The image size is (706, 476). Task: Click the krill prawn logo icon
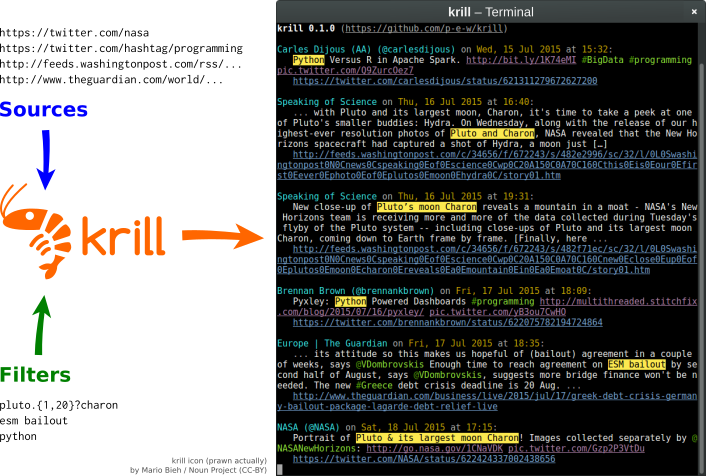[36, 231]
